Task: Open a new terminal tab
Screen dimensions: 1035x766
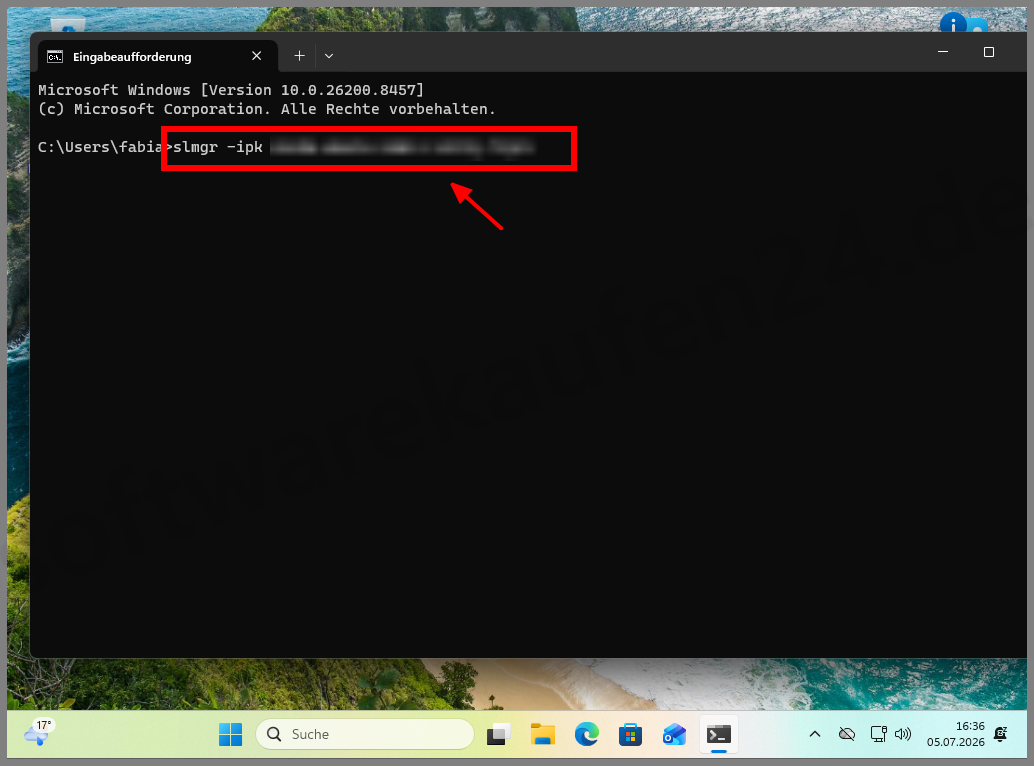Action: click(x=299, y=56)
